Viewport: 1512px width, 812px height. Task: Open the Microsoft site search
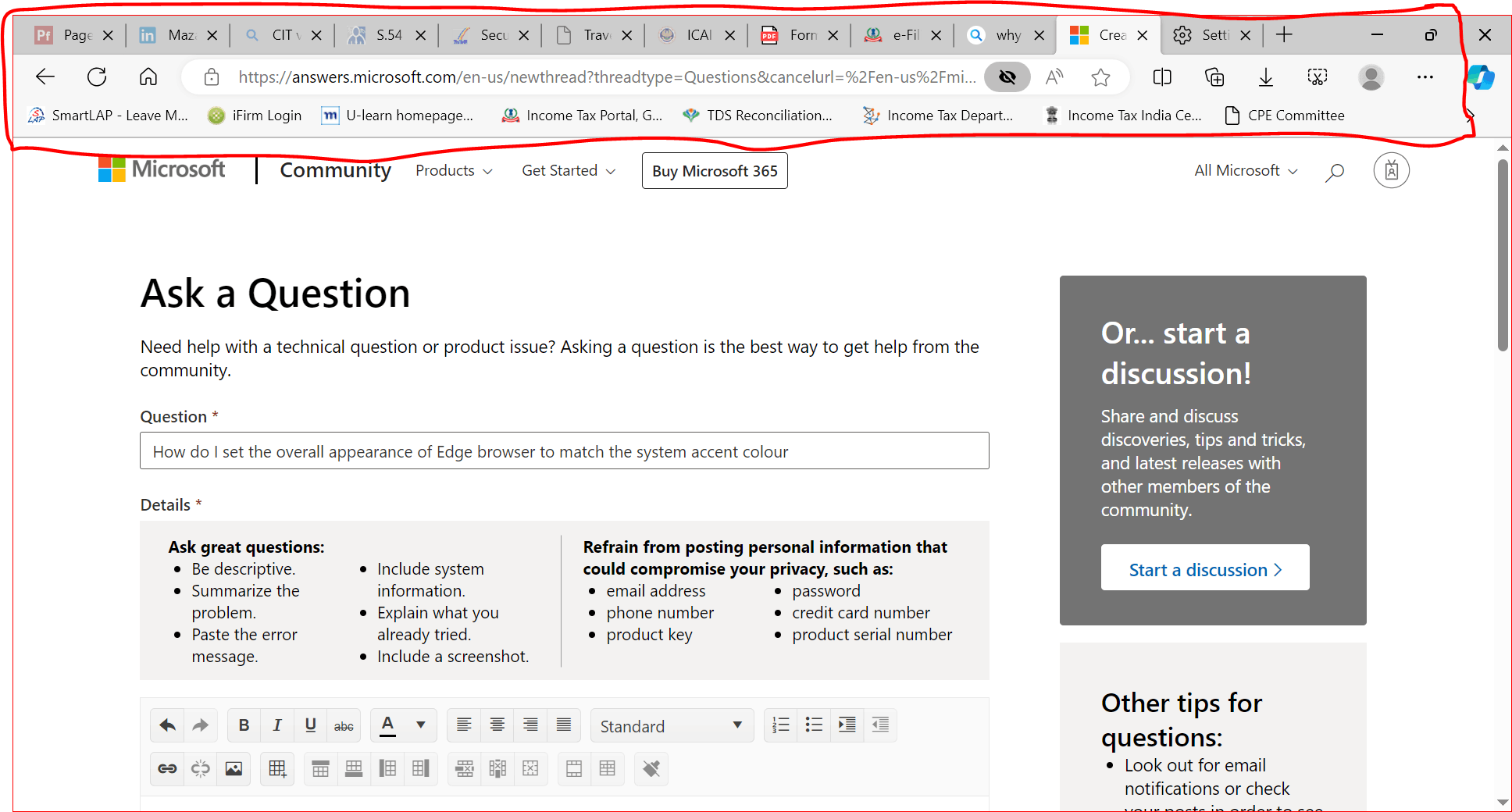[1335, 171]
